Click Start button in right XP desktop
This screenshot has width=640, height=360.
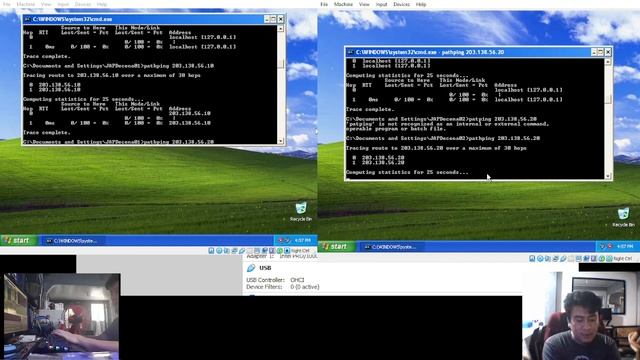[337, 247]
